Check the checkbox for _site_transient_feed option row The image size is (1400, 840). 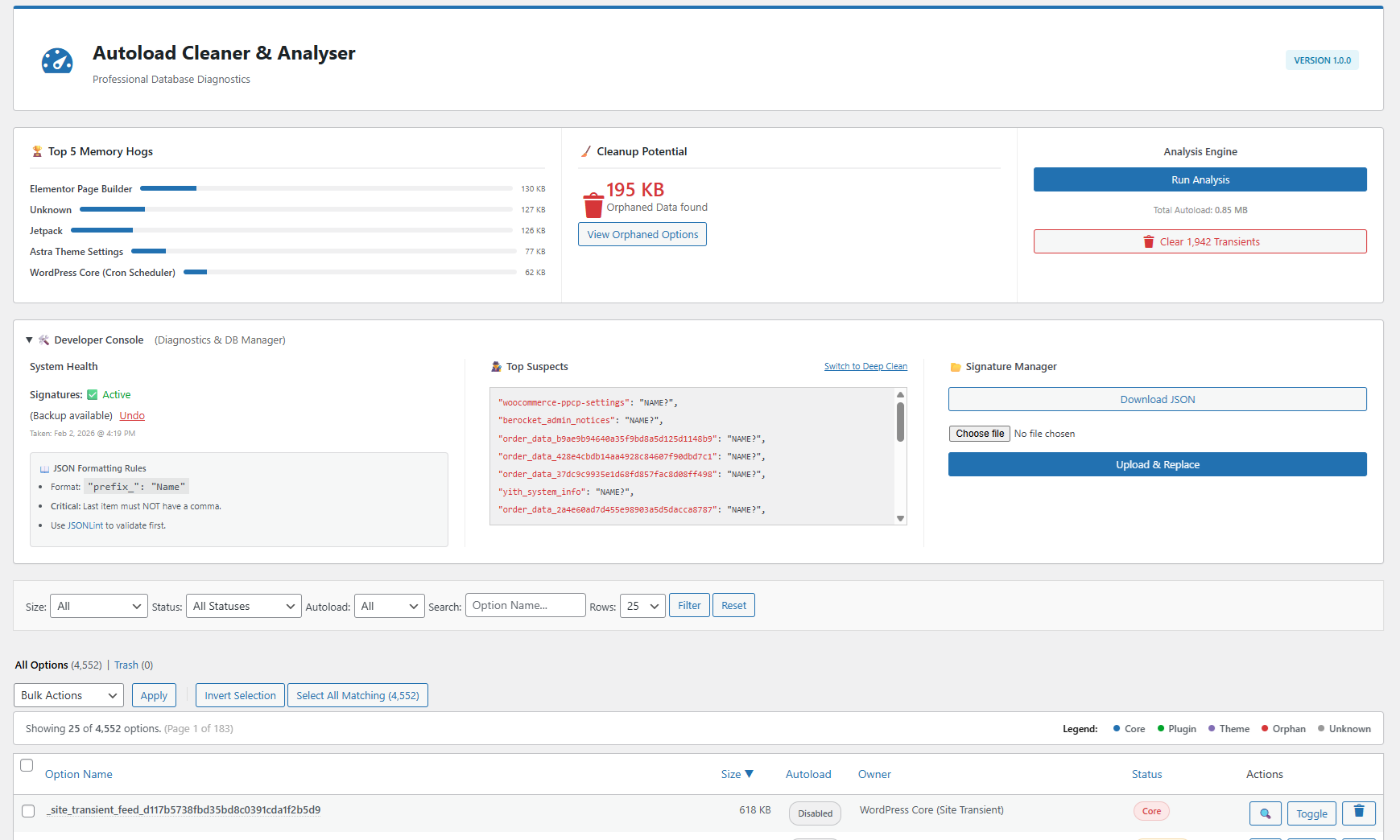pyautogui.click(x=28, y=810)
